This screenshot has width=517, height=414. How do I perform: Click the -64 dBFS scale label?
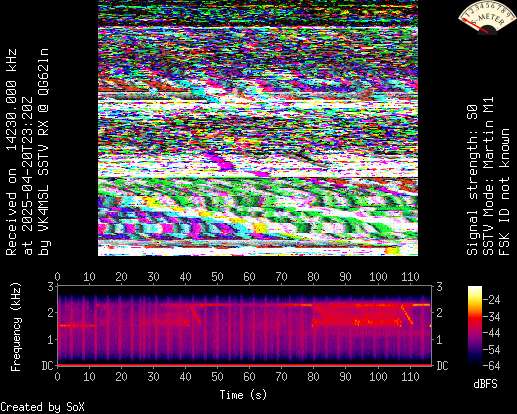(491, 366)
